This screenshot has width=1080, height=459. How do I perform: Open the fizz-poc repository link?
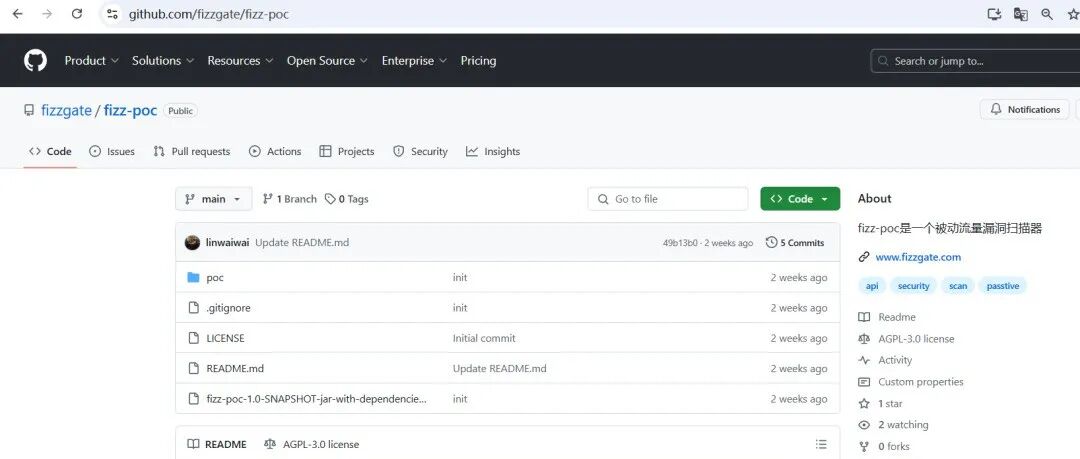130,110
